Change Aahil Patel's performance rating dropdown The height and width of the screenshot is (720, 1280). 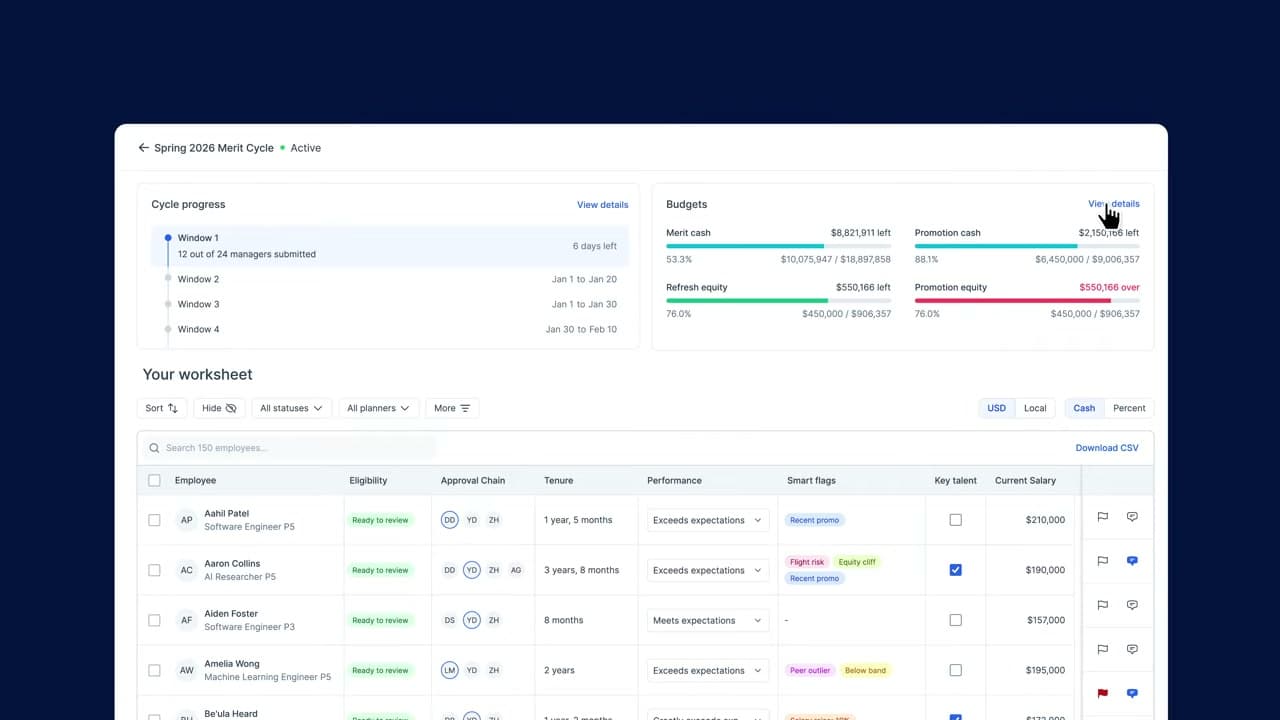708,520
